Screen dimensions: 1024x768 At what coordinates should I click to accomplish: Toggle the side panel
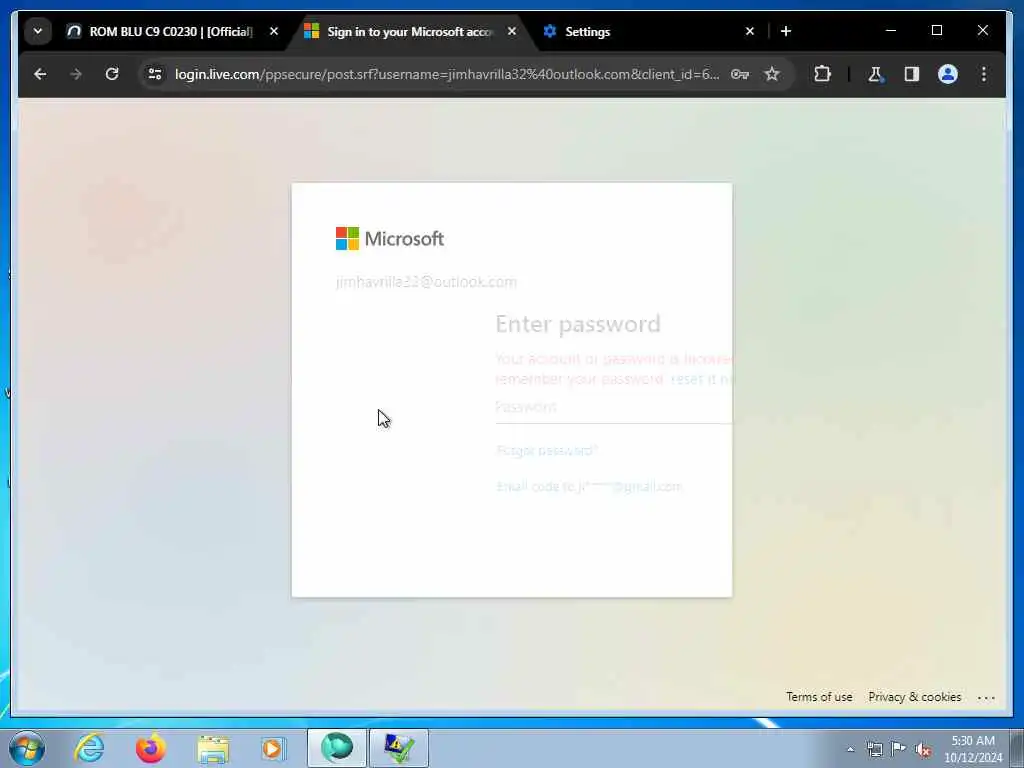pos(912,74)
